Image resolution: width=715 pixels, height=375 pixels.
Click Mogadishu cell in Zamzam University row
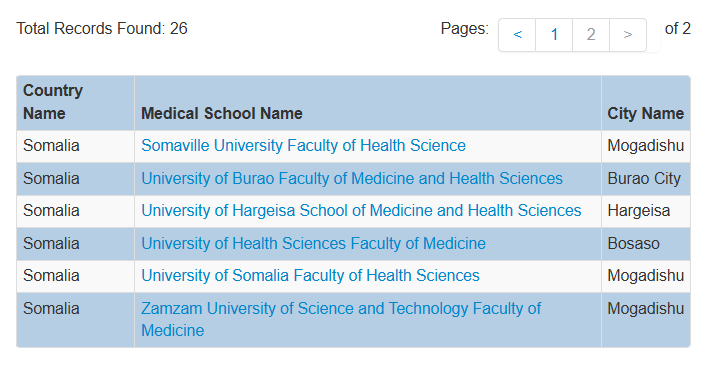click(645, 308)
